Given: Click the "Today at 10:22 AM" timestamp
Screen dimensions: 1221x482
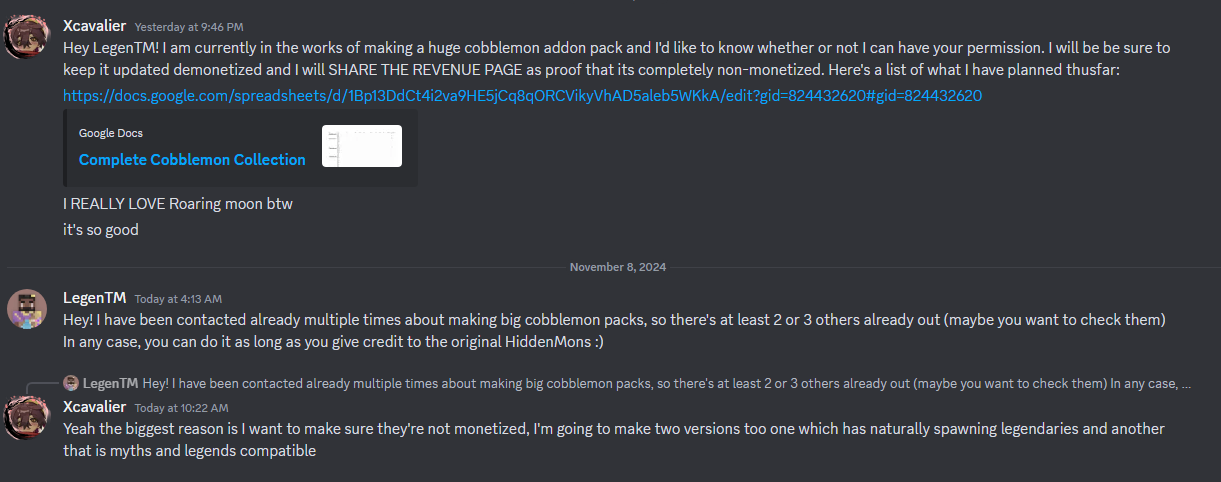Looking at the screenshot, I should click(x=181, y=408).
